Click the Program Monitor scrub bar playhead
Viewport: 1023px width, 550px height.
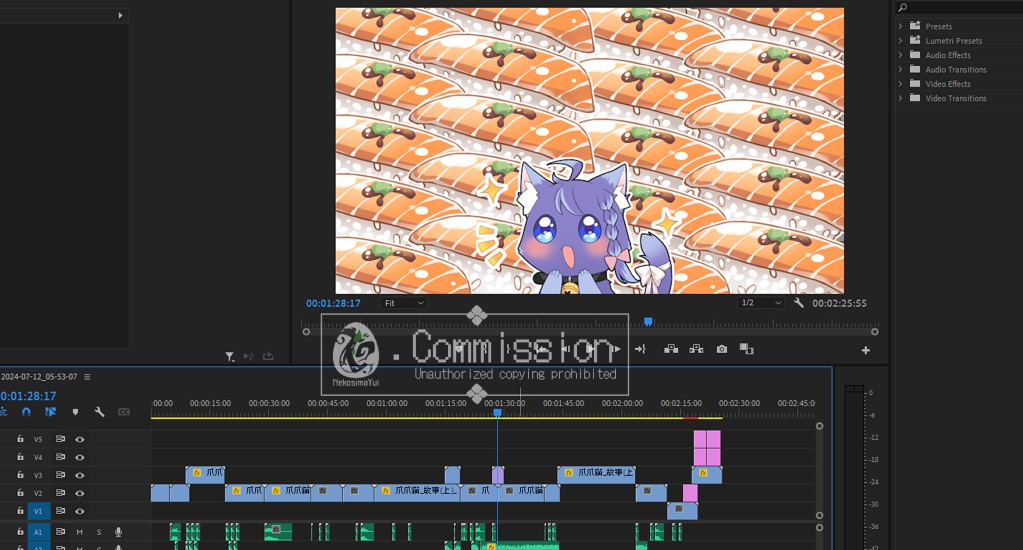click(648, 321)
